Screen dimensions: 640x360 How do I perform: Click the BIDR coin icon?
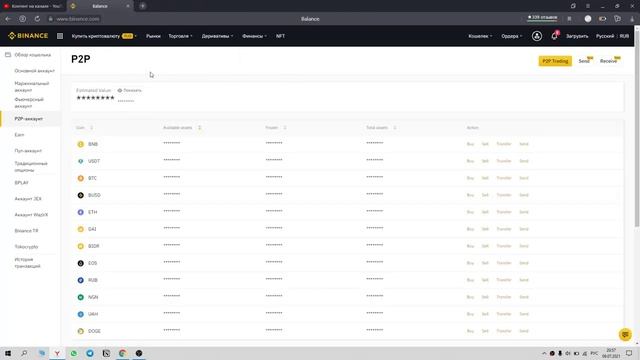tap(80, 246)
